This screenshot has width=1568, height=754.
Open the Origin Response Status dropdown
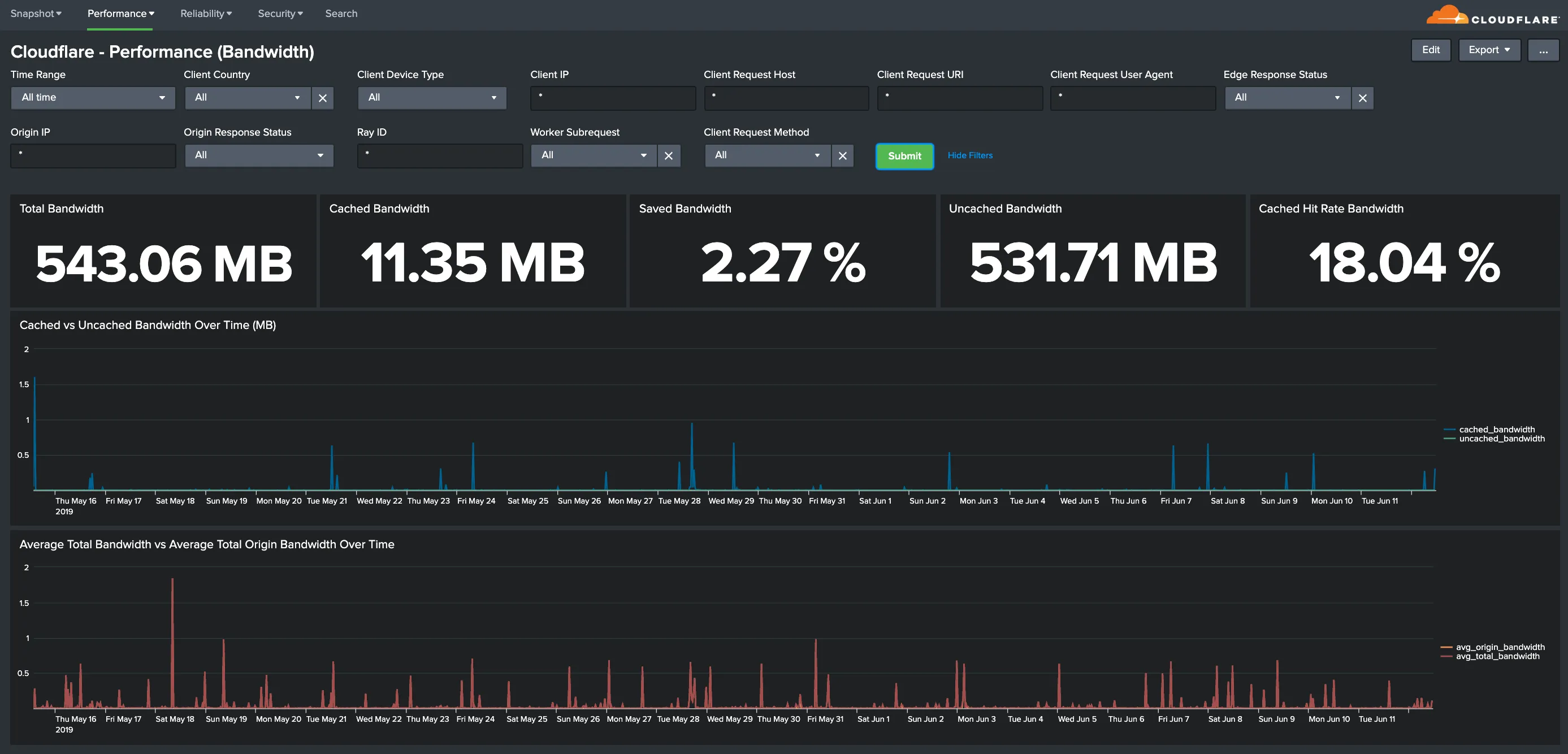(259, 155)
